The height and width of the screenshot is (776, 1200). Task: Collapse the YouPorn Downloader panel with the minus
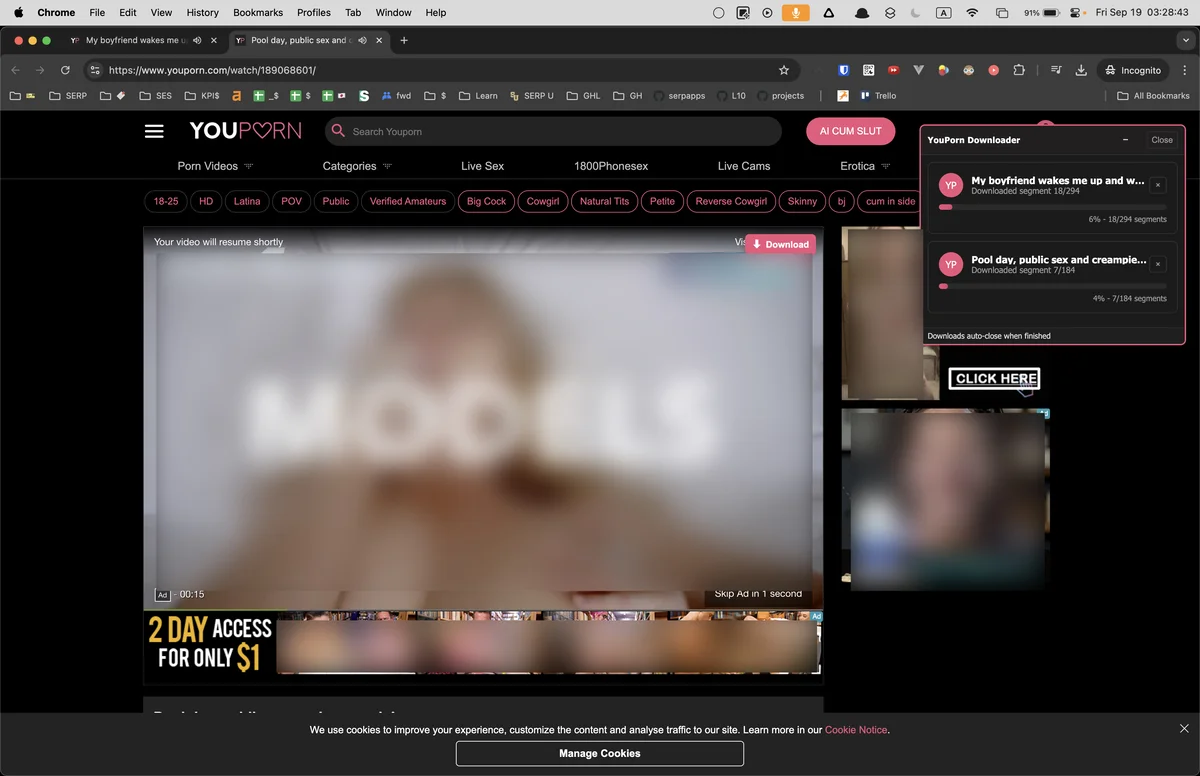coord(1125,140)
